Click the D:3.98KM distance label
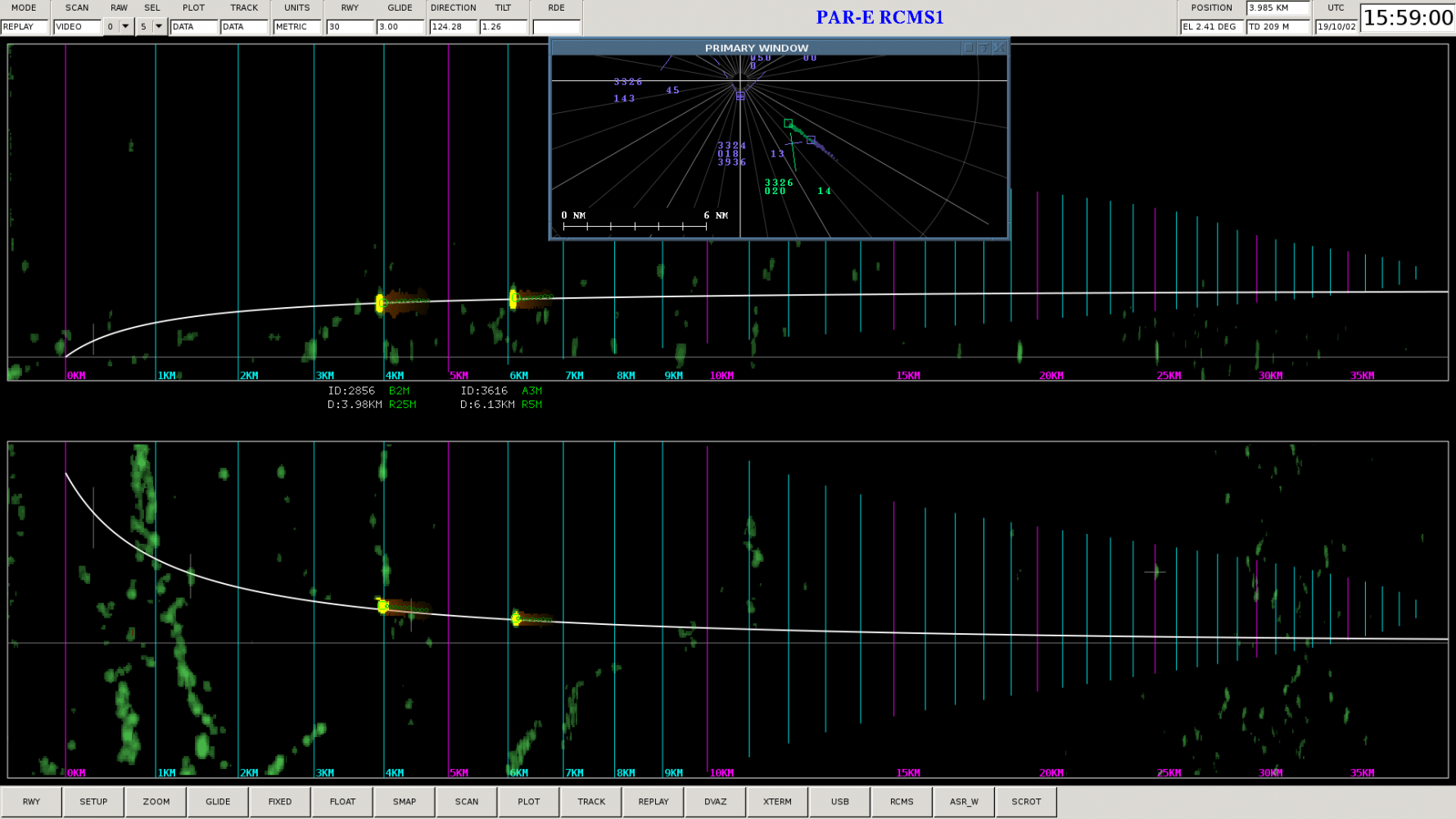Screen dimensions: 1456x819 [355, 405]
